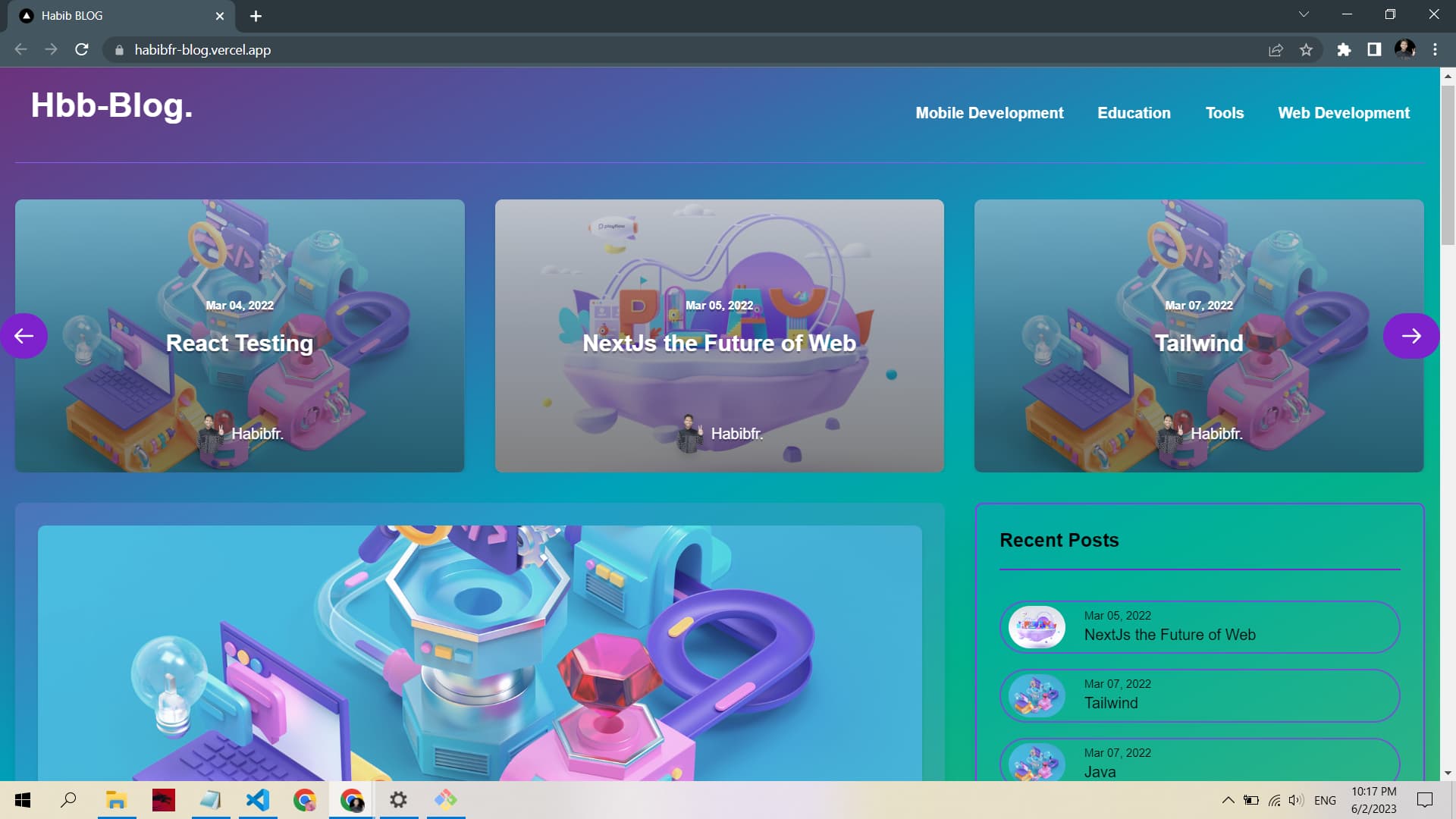Click the carousel previous arrow button
The width and height of the screenshot is (1456, 819).
pos(24,336)
